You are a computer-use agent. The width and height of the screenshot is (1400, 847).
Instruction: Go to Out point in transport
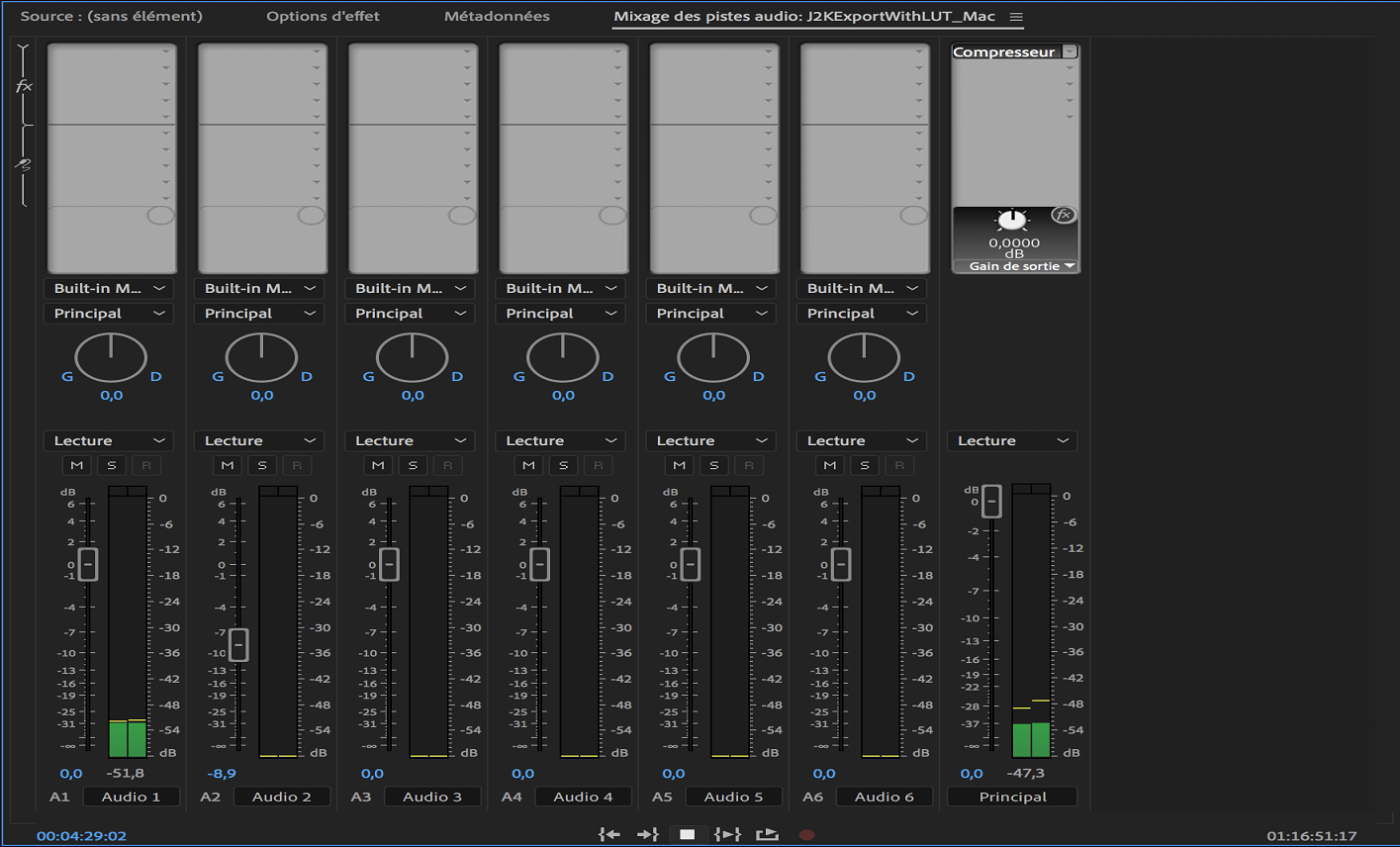[647, 835]
